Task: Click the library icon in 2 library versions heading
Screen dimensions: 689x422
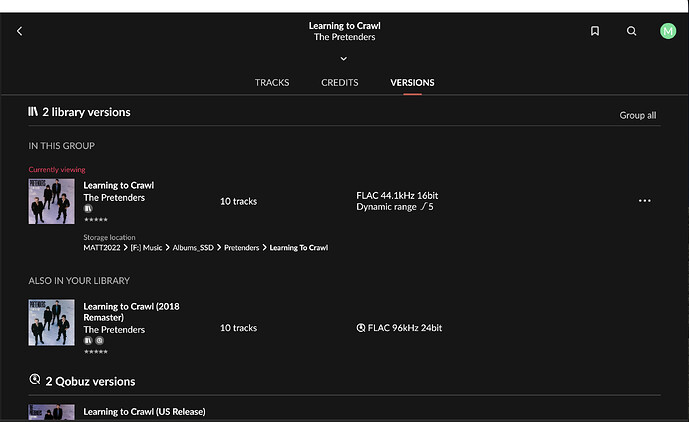Action: (33, 112)
